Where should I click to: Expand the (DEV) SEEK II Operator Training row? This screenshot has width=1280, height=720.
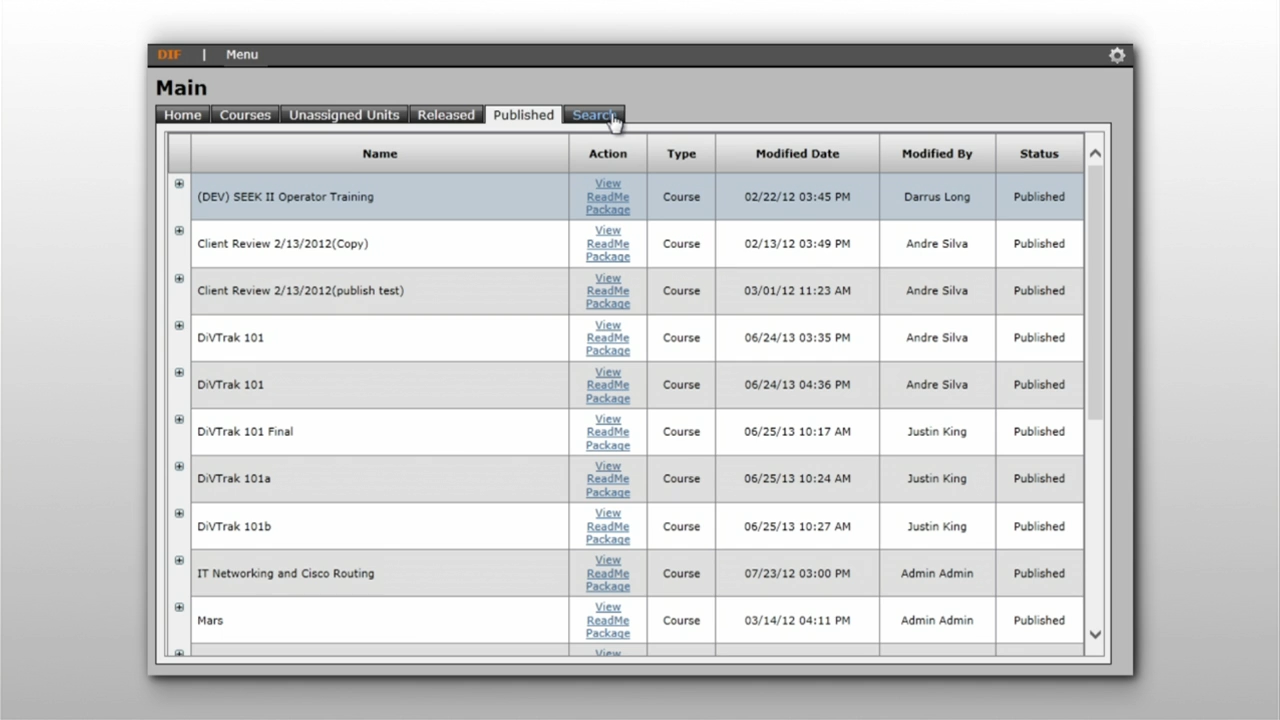coord(179,184)
